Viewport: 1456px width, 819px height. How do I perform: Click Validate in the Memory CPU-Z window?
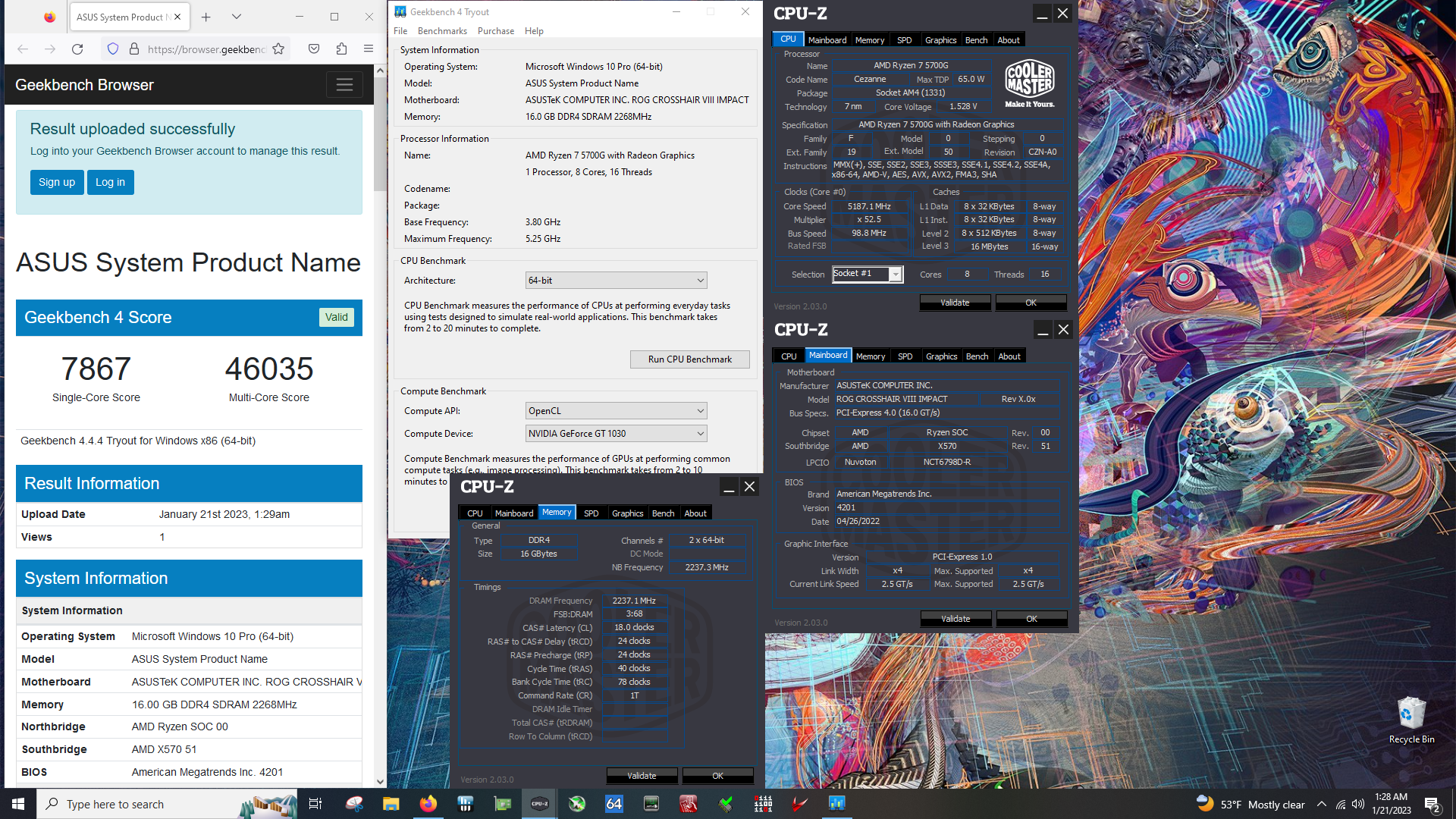pos(642,776)
